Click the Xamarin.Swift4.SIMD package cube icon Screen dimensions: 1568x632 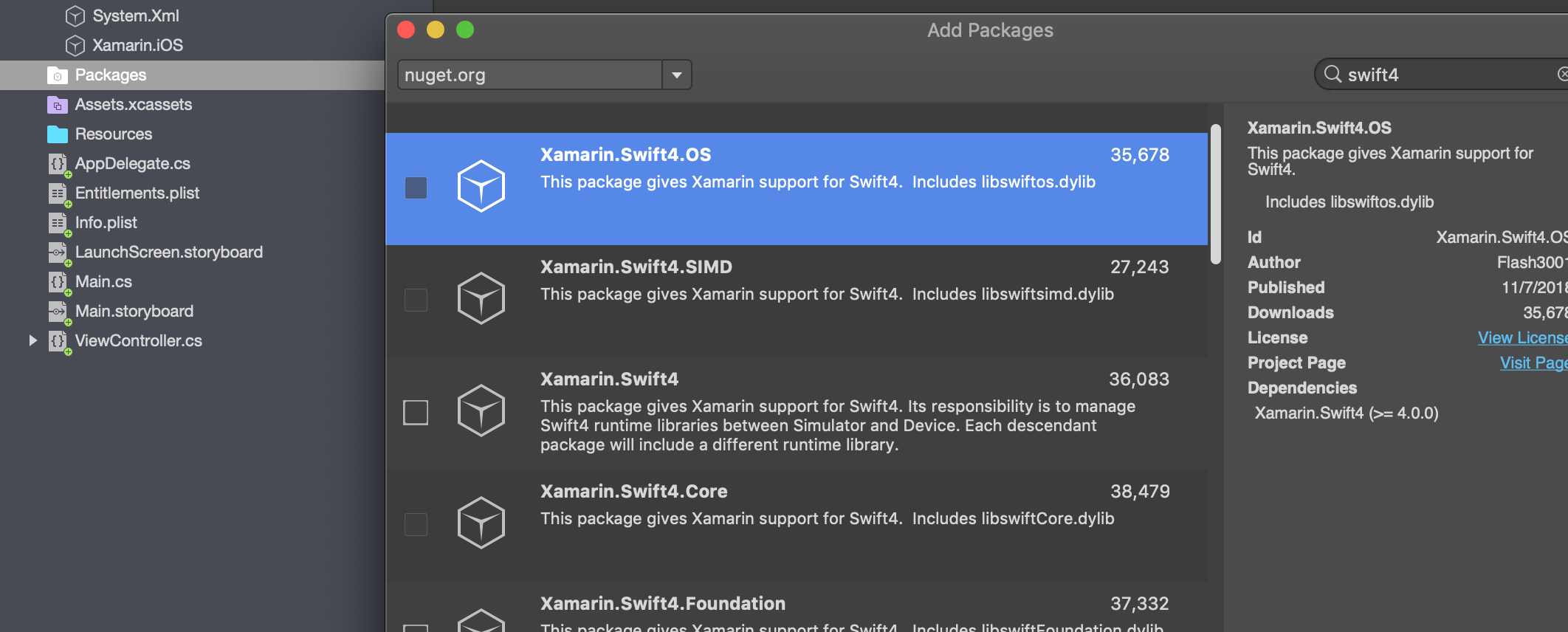(x=481, y=298)
